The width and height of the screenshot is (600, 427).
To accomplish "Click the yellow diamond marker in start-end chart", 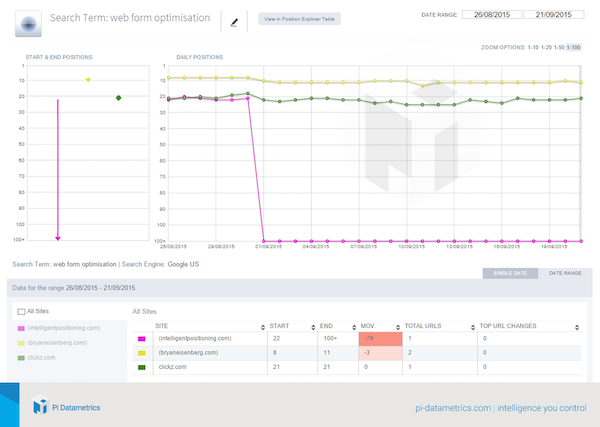I will click(x=88, y=80).
